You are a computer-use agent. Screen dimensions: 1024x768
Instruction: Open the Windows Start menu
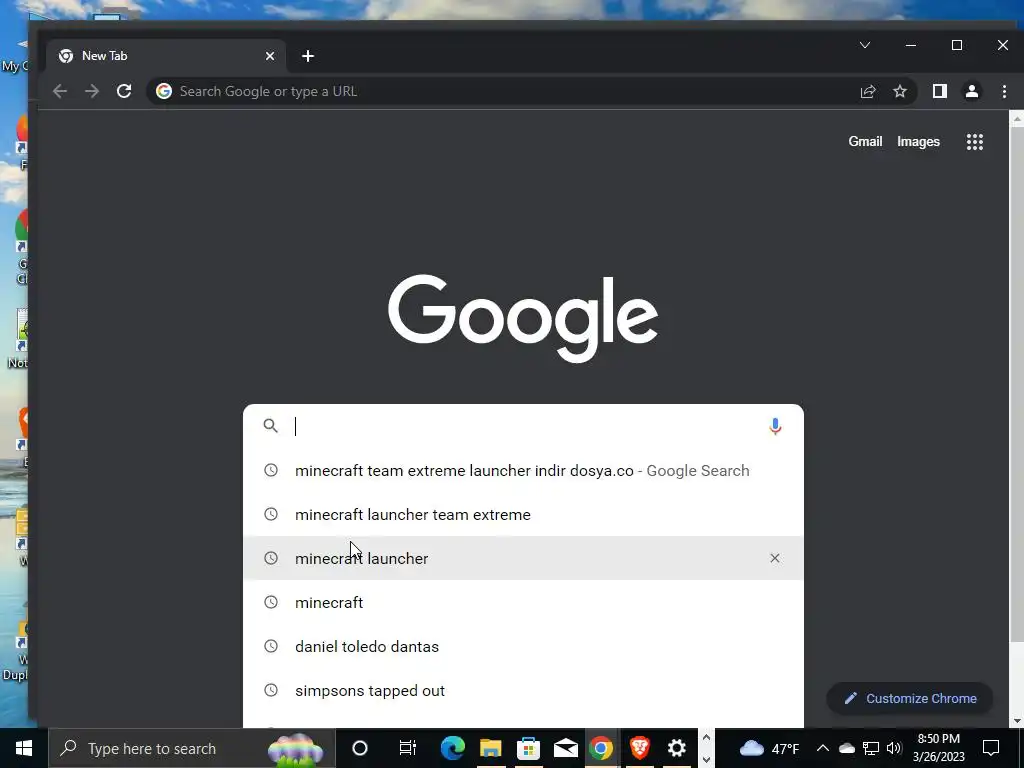(x=24, y=748)
